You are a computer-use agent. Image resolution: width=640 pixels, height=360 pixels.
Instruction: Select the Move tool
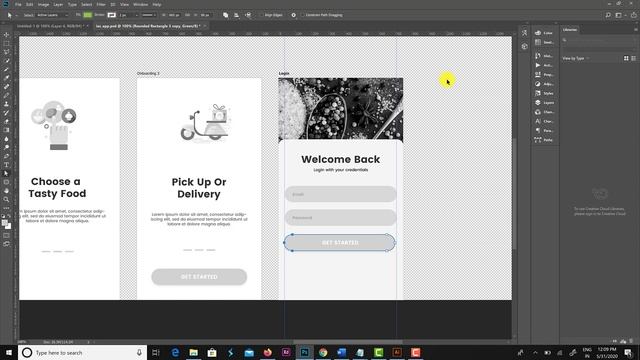click(x=6, y=35)
